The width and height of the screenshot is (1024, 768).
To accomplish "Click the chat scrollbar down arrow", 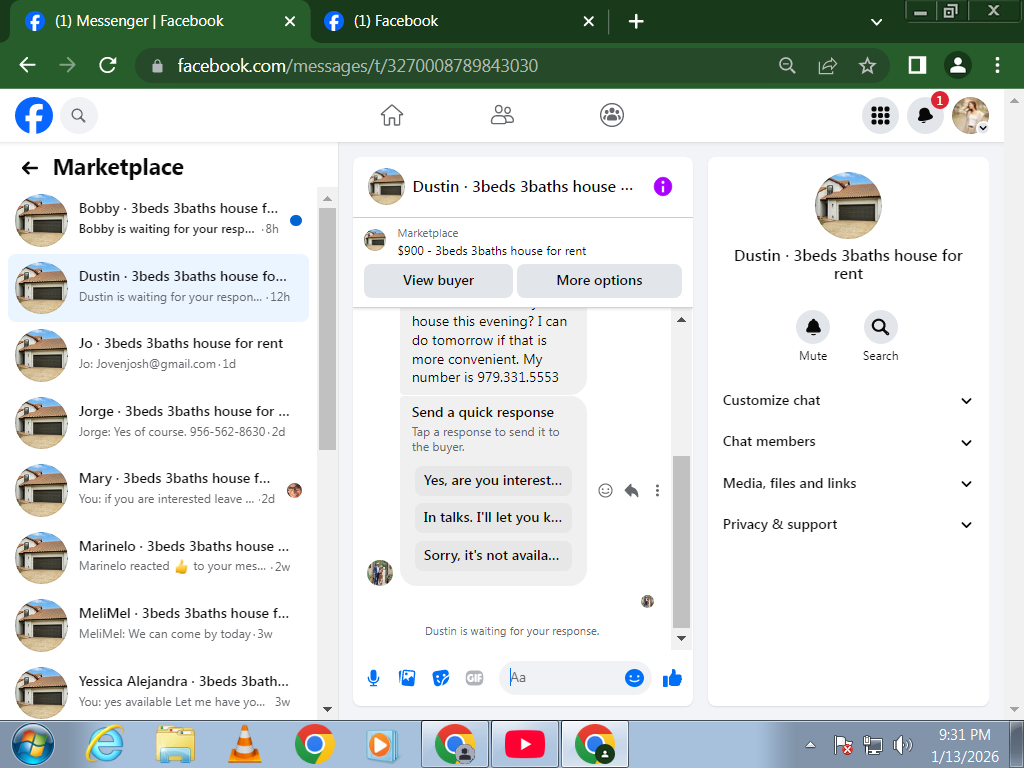I will [681, 638].
